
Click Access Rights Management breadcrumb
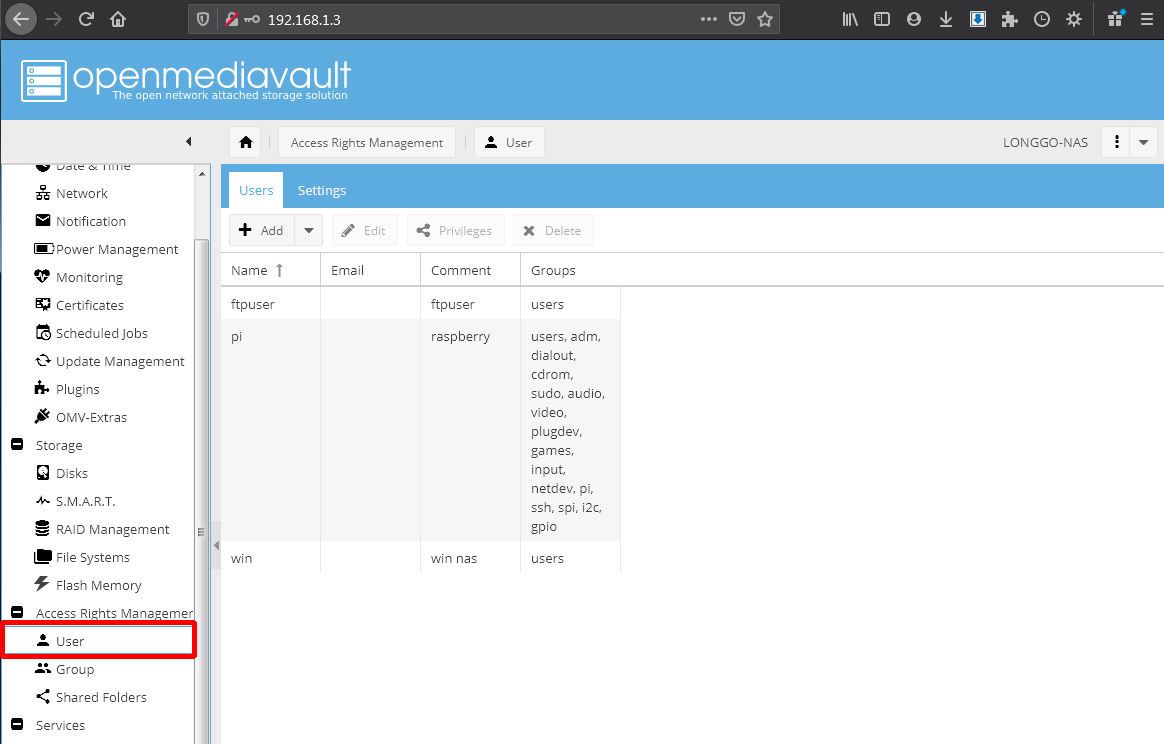coord(367,142)
